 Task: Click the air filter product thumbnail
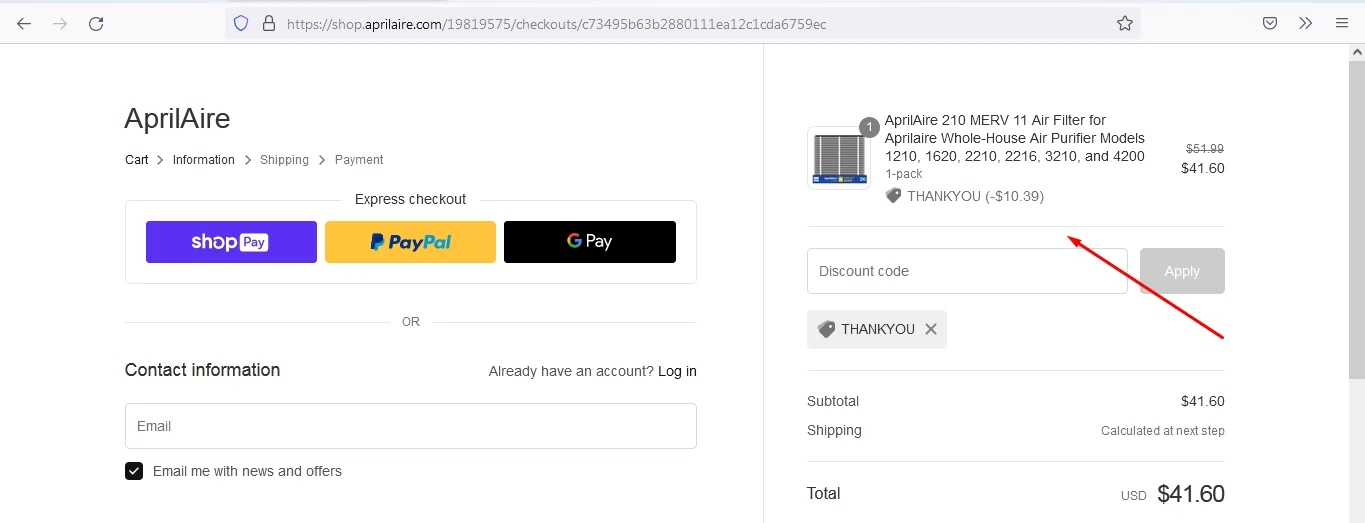[x=839, y=158]
